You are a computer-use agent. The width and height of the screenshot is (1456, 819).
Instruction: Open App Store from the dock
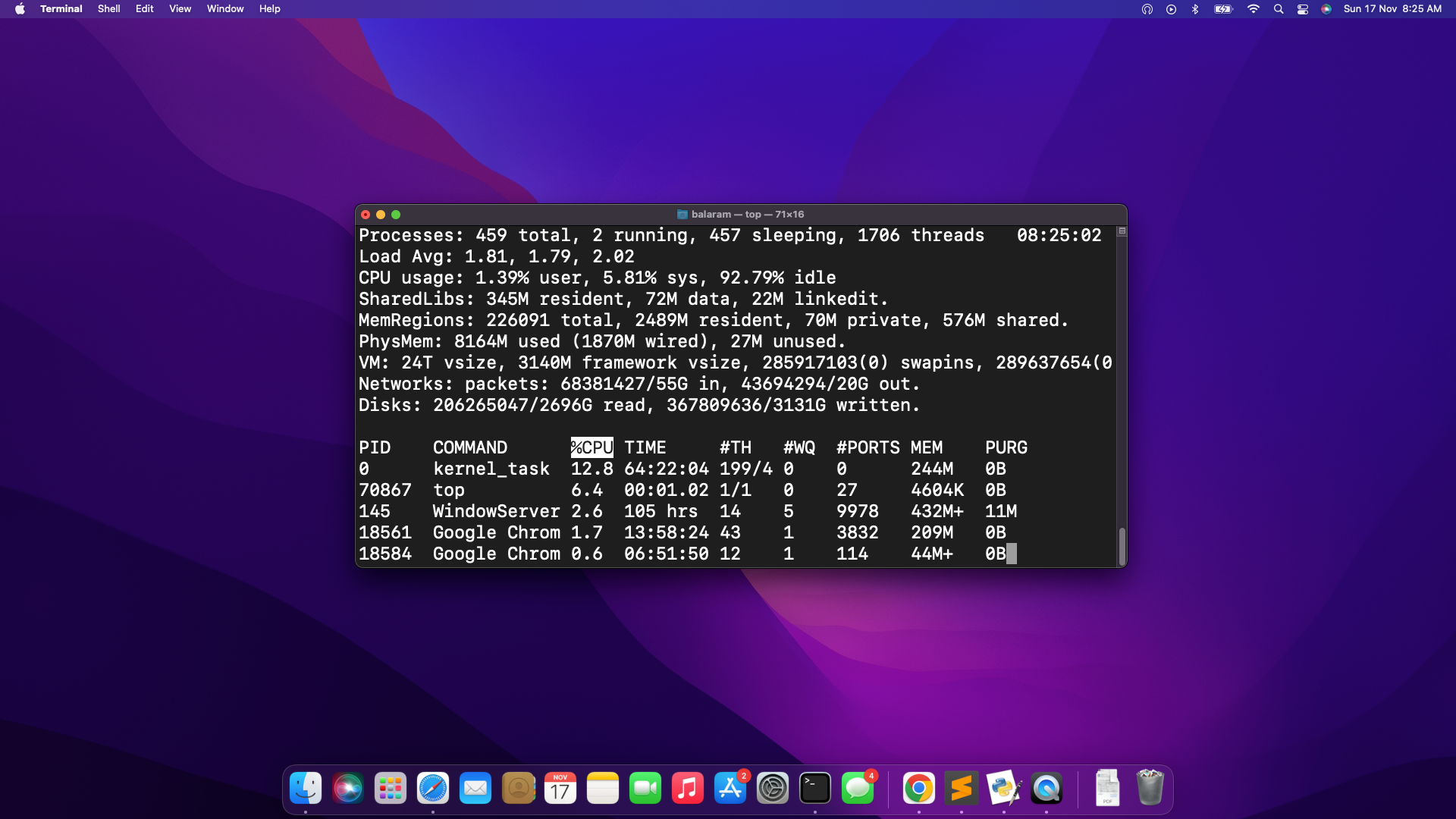click(730, 789)
